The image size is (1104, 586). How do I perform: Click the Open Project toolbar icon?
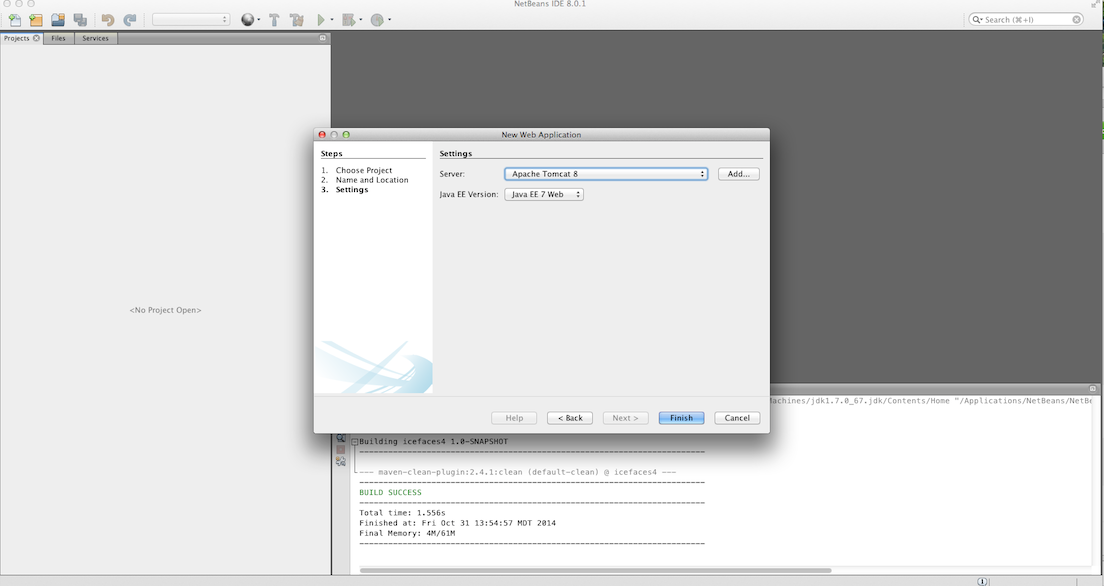[x=58, y=20]
